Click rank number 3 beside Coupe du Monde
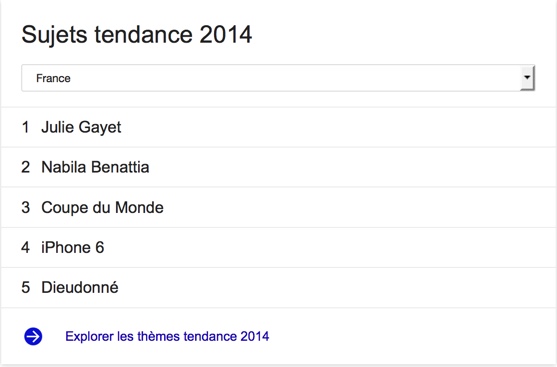Viewport: 557px width, 367px height. [x=26, y=207]
